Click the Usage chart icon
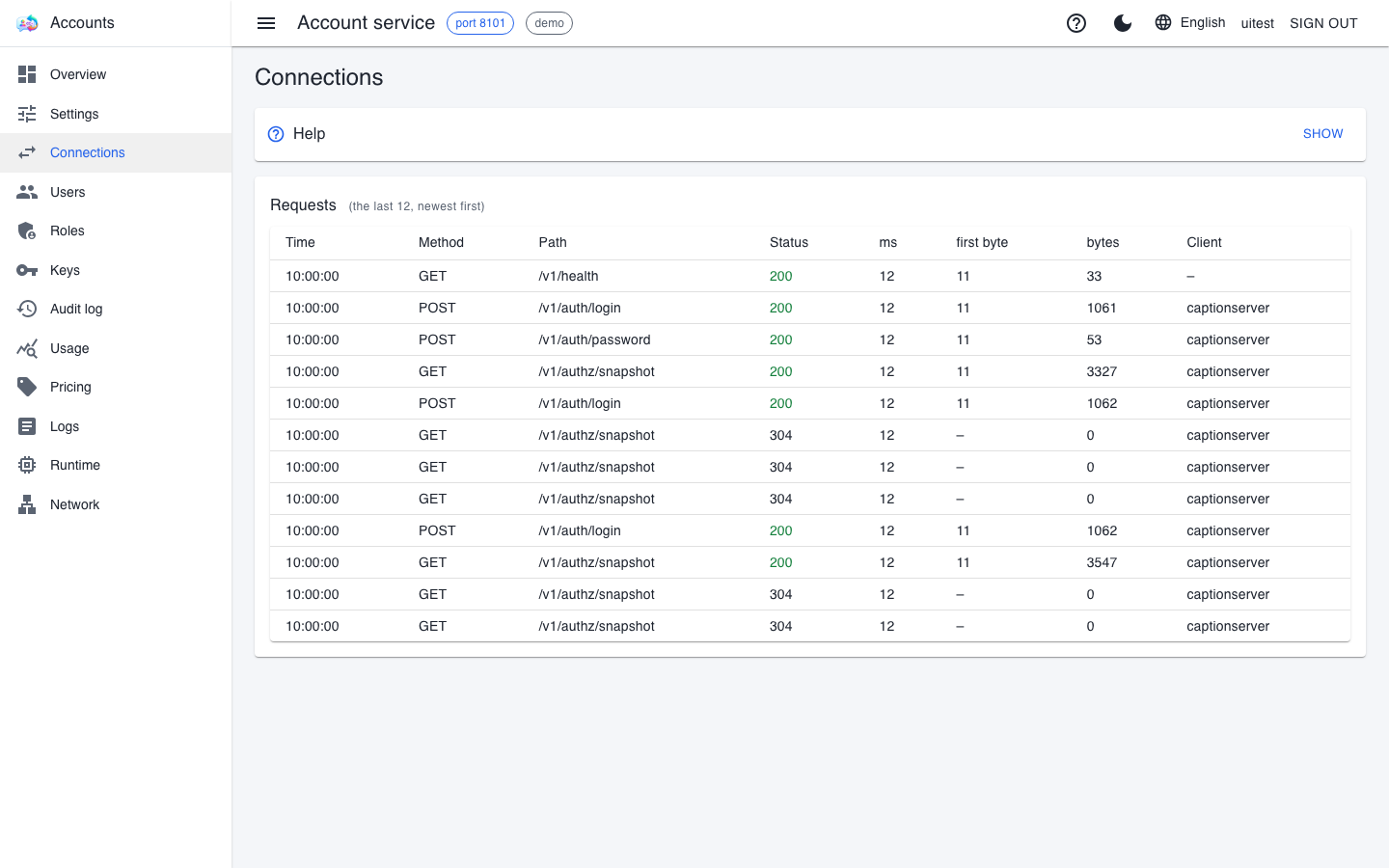Screen dimensions: 1389x868 click(27, 348)
